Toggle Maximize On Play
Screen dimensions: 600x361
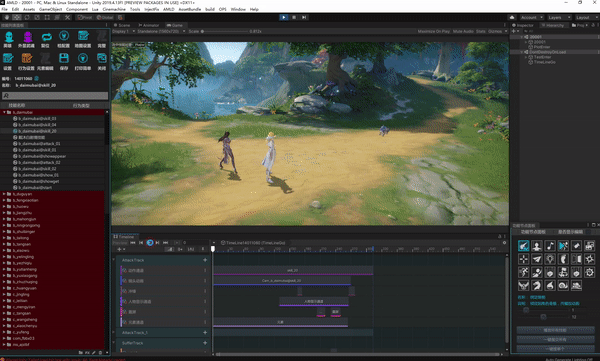point(434,31)
